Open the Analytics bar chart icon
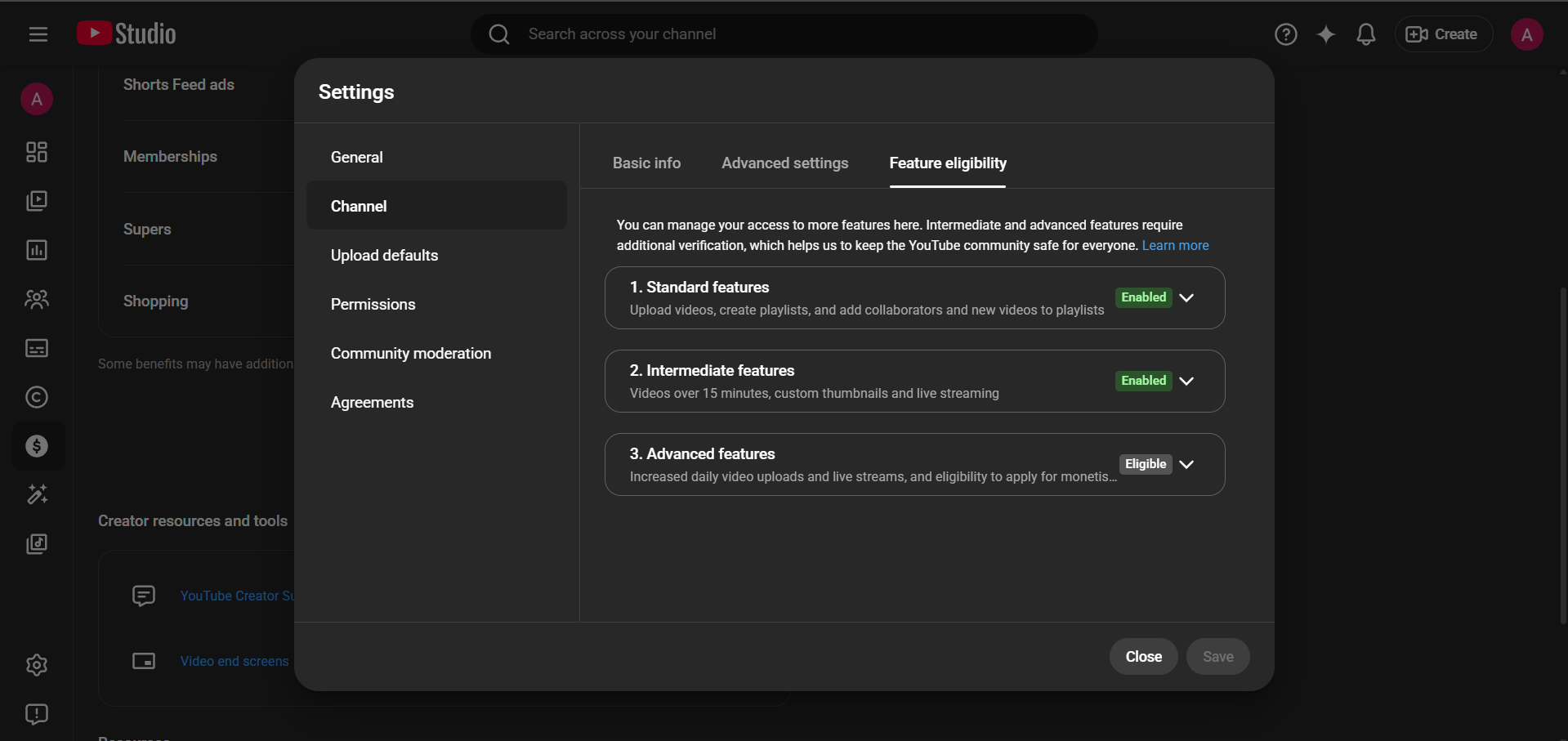Screen dimensions: 1568x741 point(37,250)
